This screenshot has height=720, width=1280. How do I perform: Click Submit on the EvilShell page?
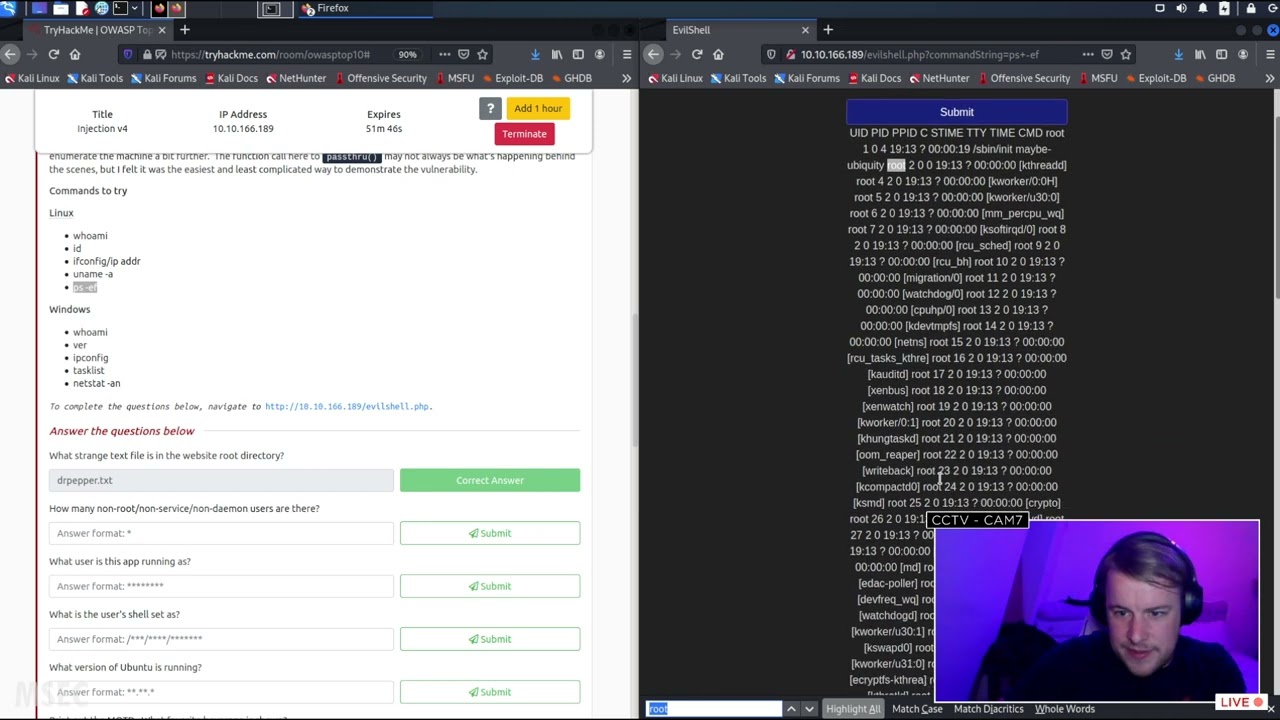(957, 112)
